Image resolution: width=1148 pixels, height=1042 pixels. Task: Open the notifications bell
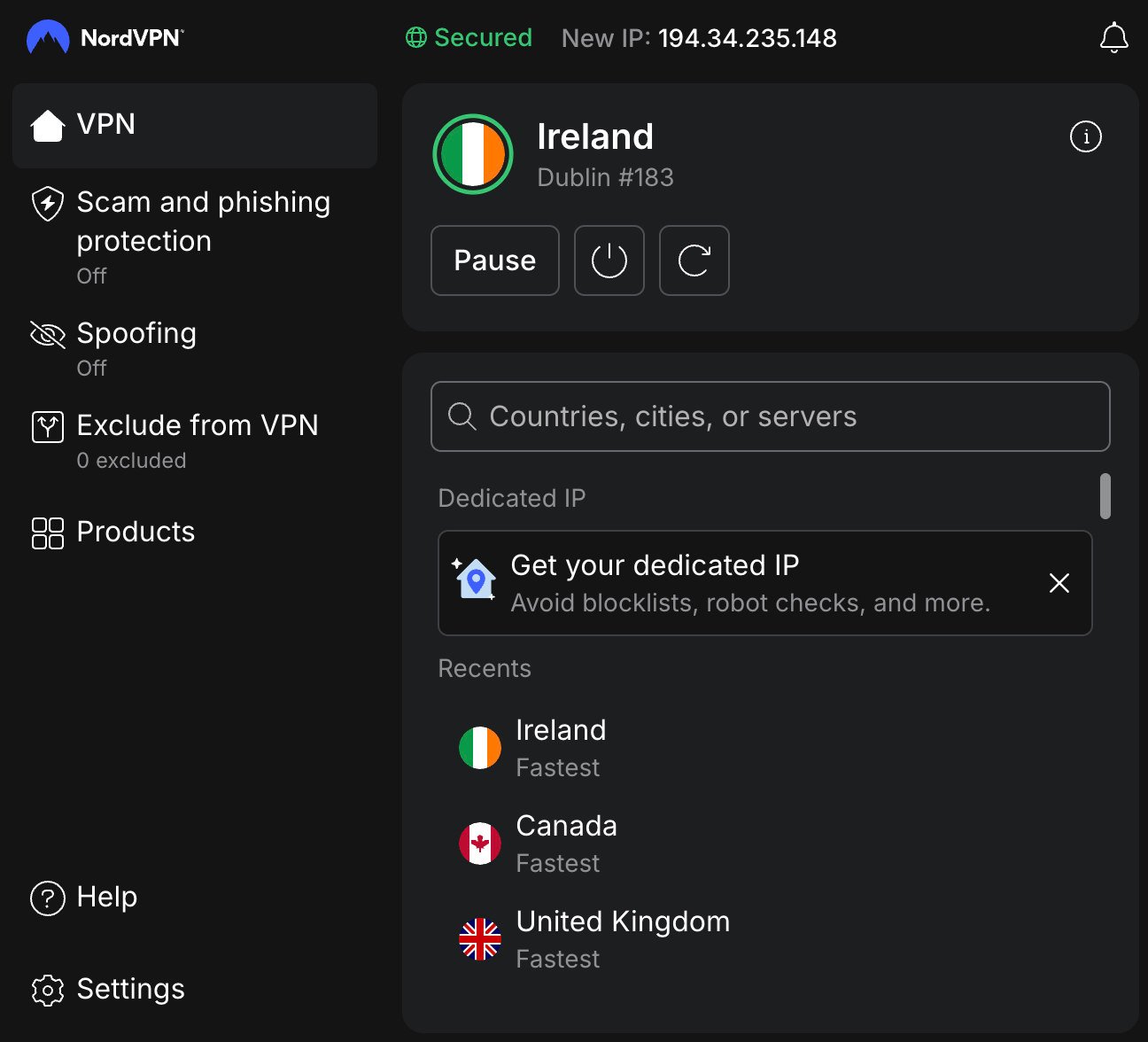[x=1113, y=38]
